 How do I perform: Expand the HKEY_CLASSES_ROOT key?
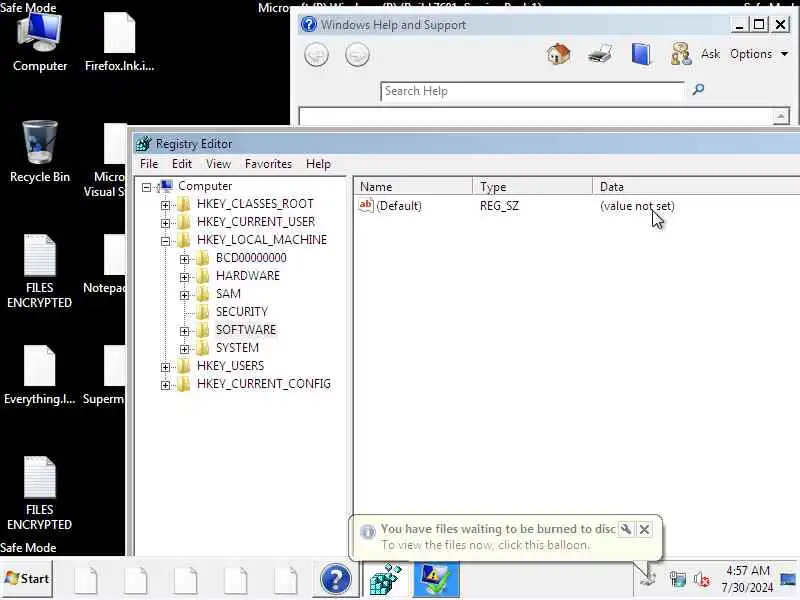point(165,205)
